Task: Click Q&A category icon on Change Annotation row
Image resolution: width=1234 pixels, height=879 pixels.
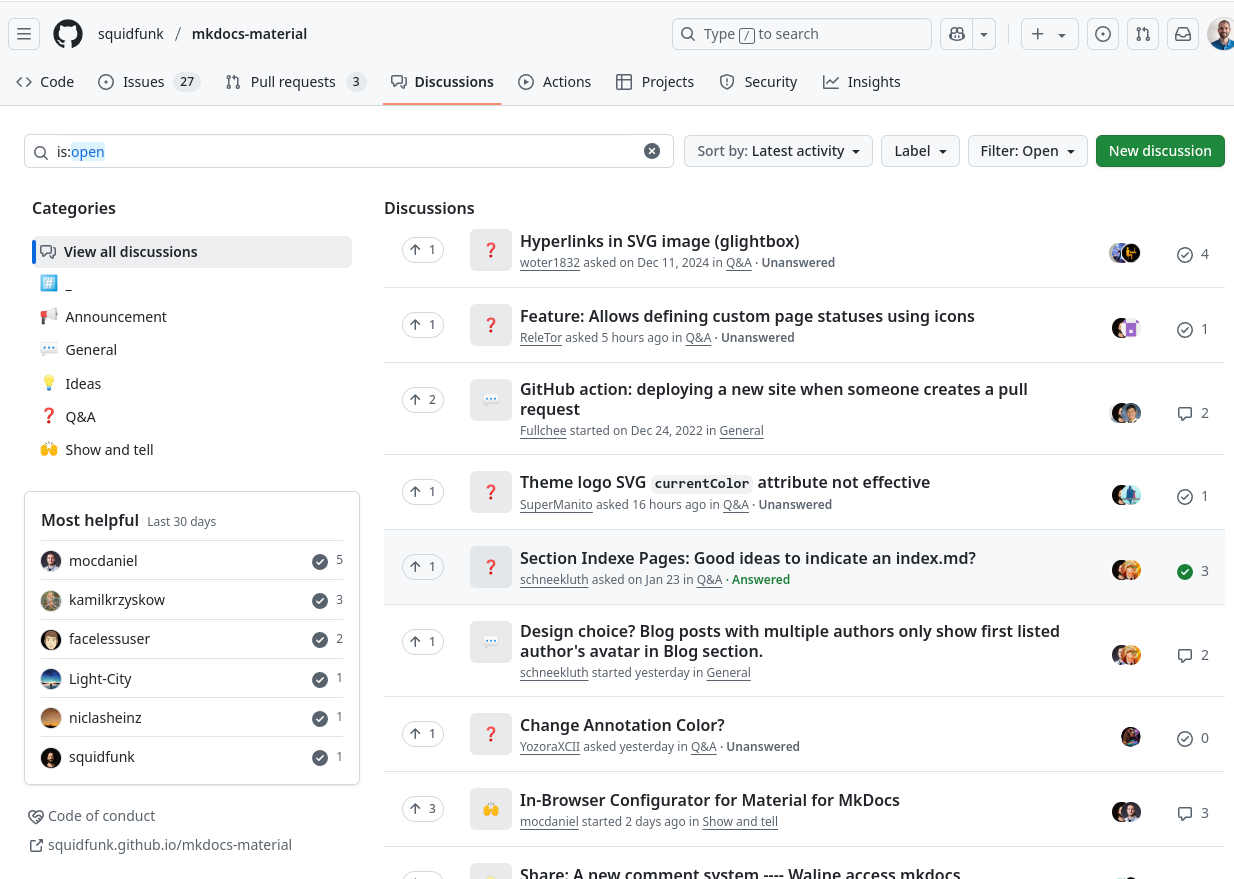Action: click(491, 734)
